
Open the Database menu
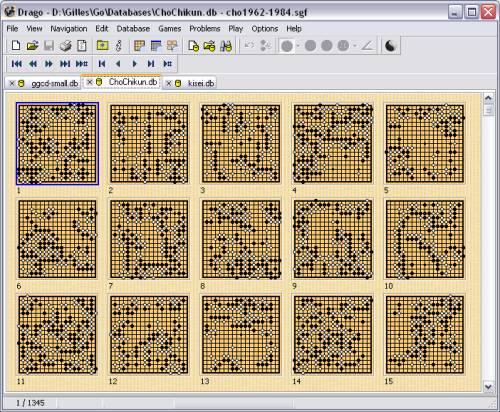click(133, 29)
